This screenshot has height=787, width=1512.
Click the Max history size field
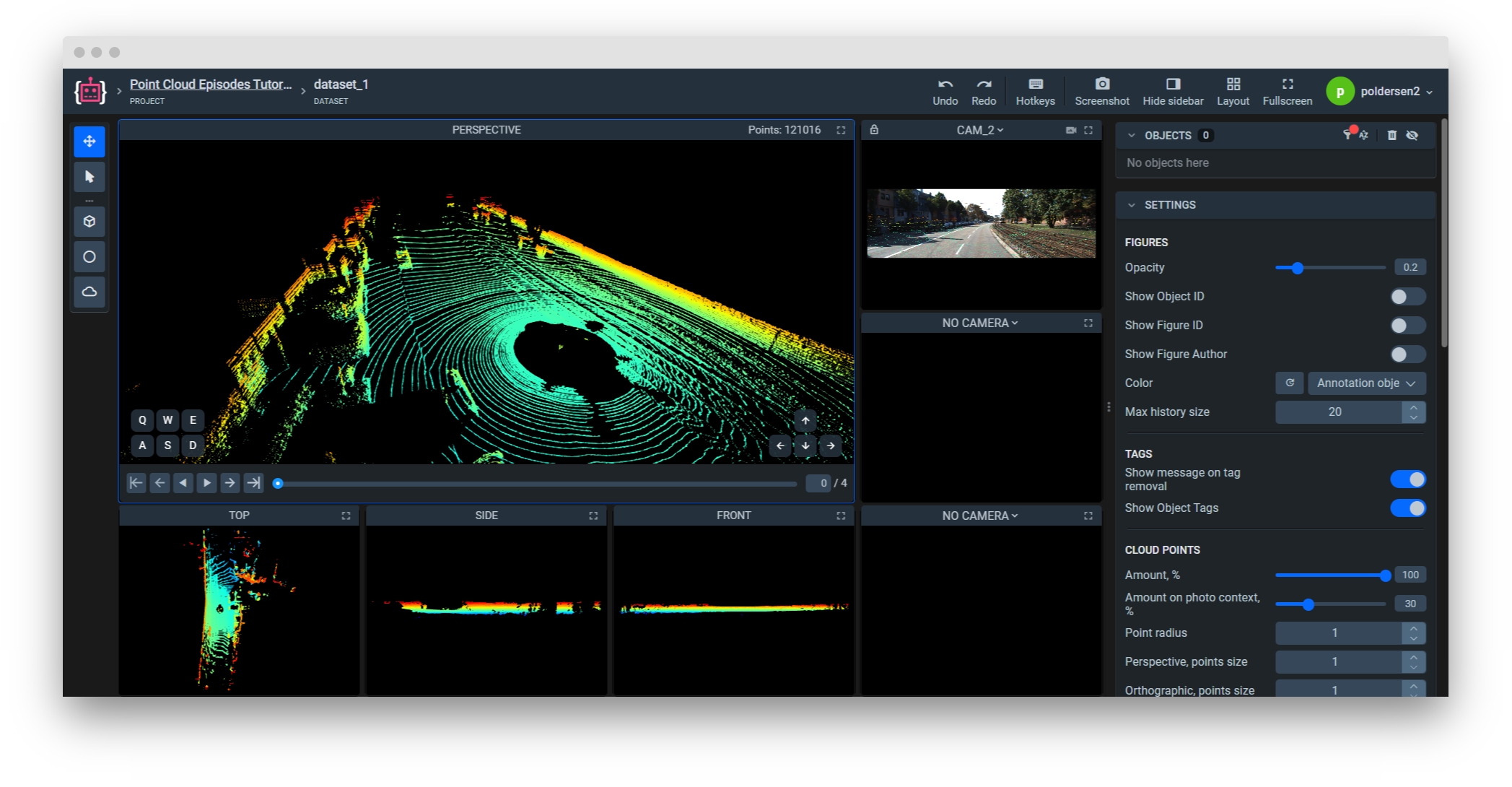(x=1339, y=412)
